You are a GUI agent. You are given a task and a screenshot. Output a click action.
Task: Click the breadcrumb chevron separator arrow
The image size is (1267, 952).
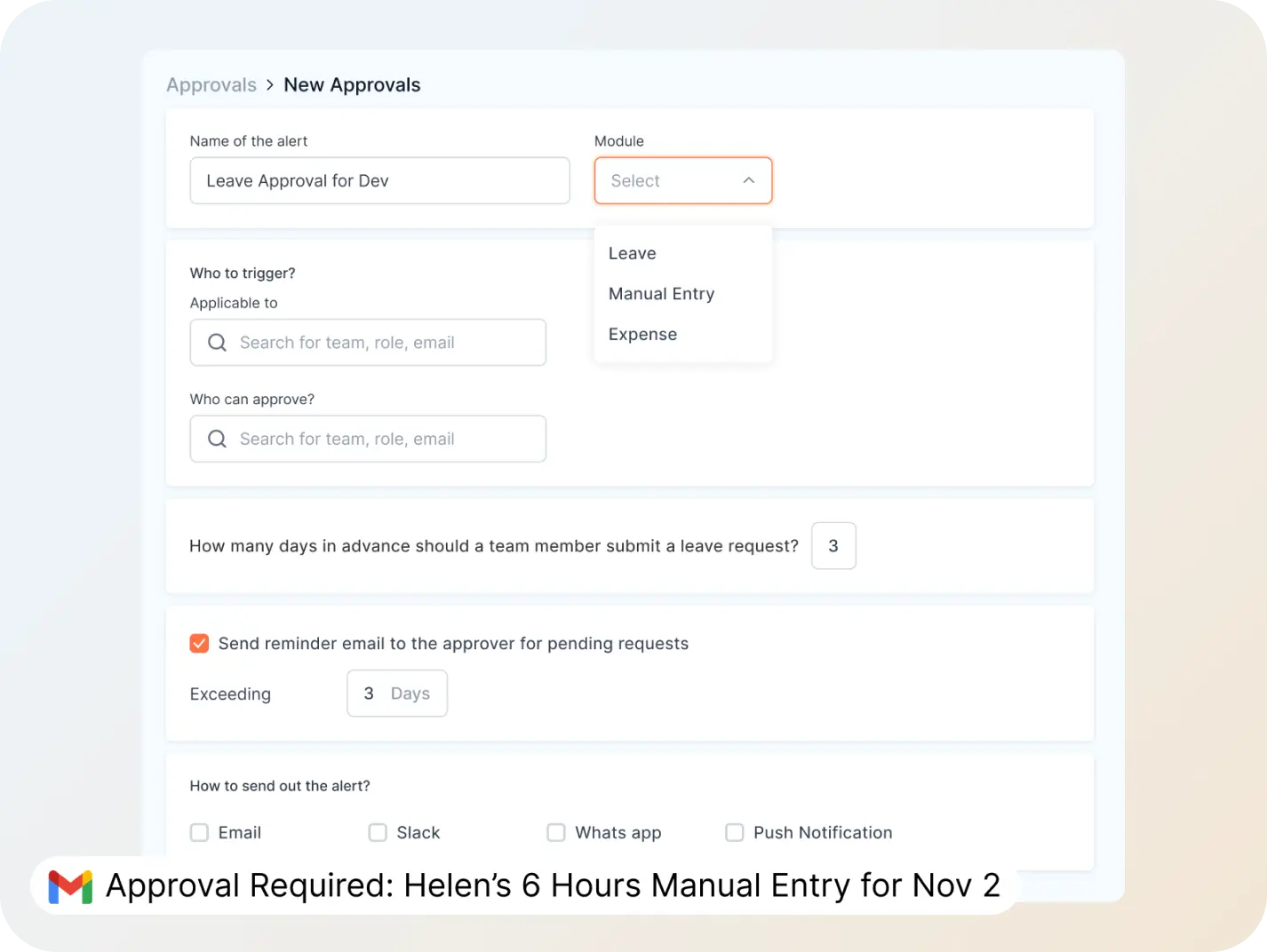point(270,85)
